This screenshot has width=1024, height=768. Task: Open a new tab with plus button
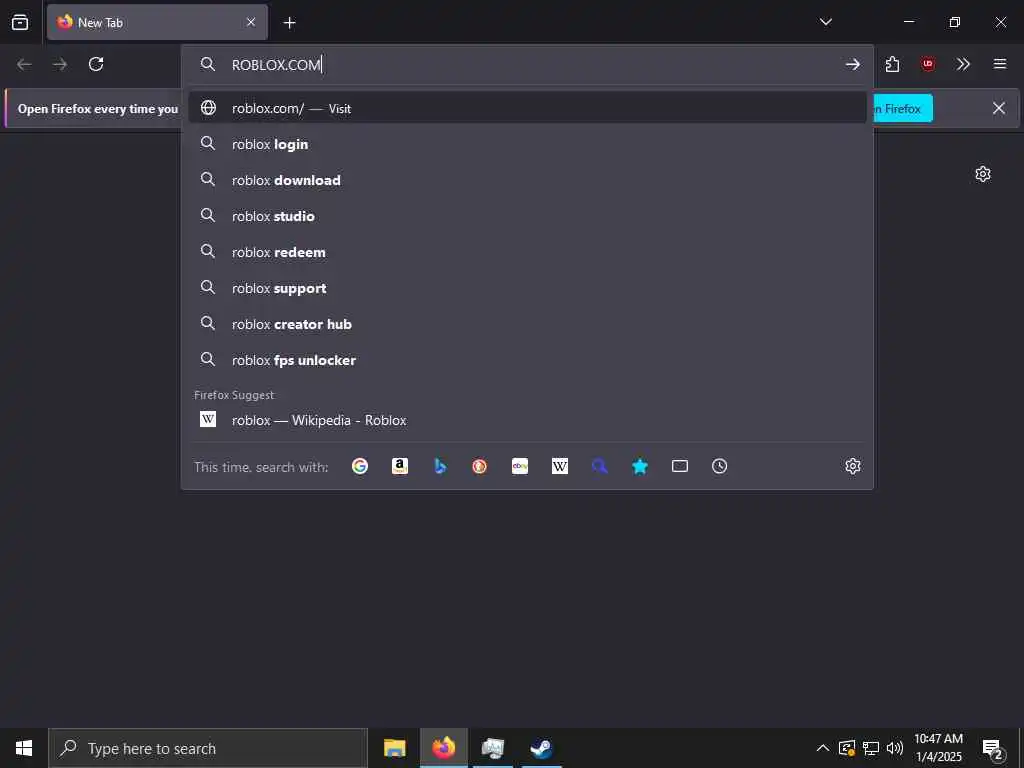289,23
